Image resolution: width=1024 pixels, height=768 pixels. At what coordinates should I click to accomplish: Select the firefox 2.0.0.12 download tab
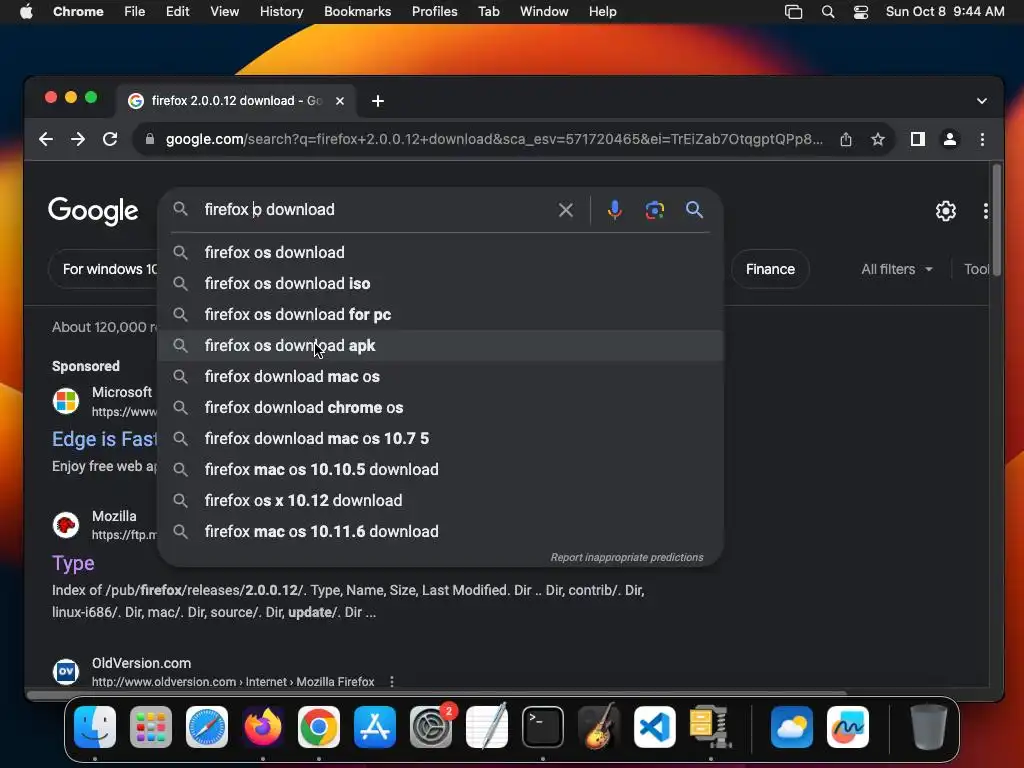(235, 101)
